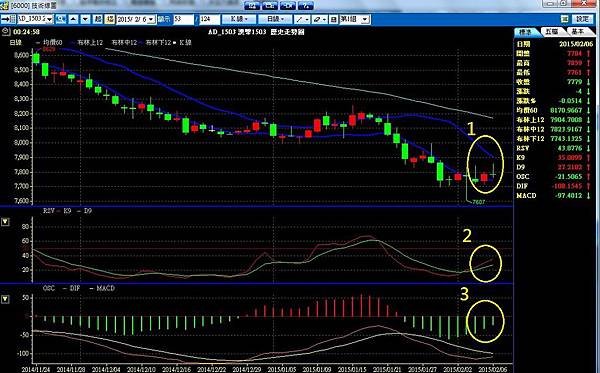Screen dimensions: 600x373
Task: Select the eraser tool
Action: pyautogui.click(x=319, y=19)
